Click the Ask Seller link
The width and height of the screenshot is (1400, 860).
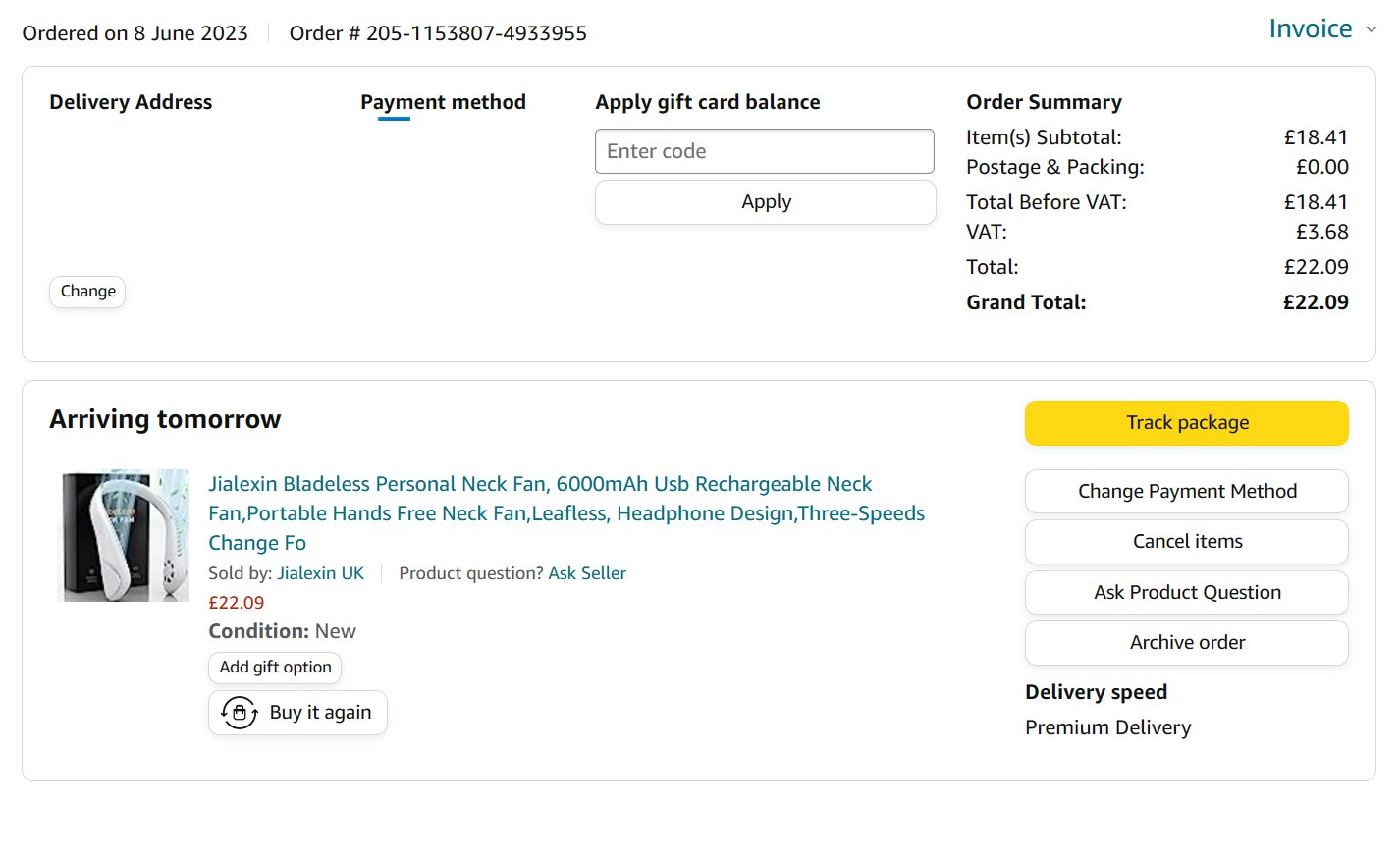coord(587,573)
